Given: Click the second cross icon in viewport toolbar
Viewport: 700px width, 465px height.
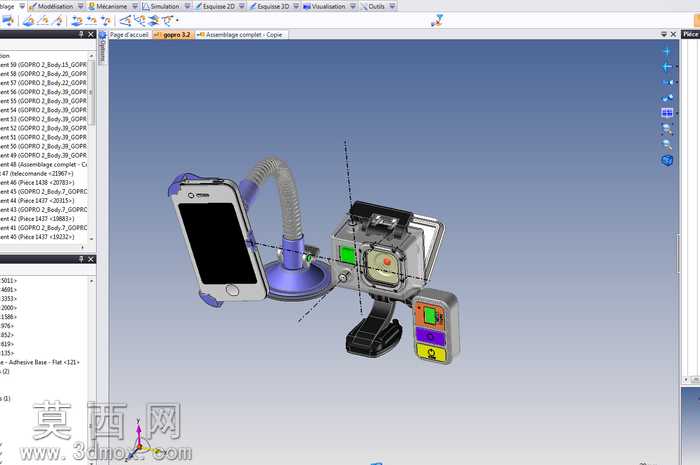Looking at the screenshot, I should tap(667, 67).
